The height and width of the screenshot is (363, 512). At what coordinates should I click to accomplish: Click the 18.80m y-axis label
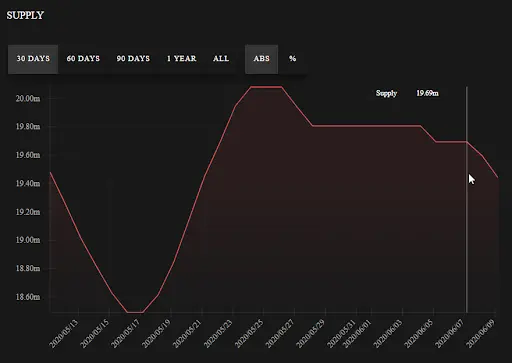click(28, 268)
